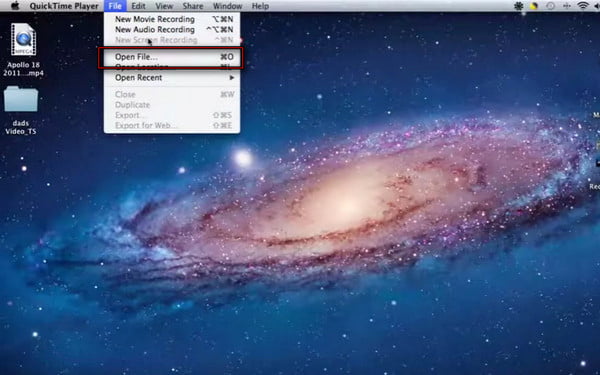Click the black flower-shaped menu bar icon
This screenshot has height=375, width=600.
point(518,6)
